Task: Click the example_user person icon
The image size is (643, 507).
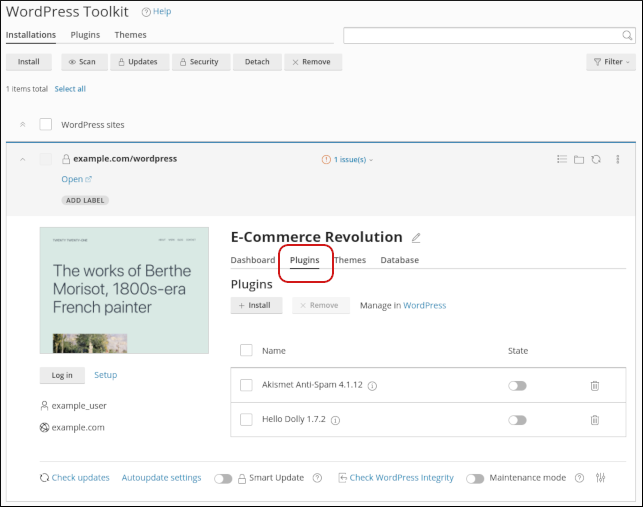Action: 44,406
